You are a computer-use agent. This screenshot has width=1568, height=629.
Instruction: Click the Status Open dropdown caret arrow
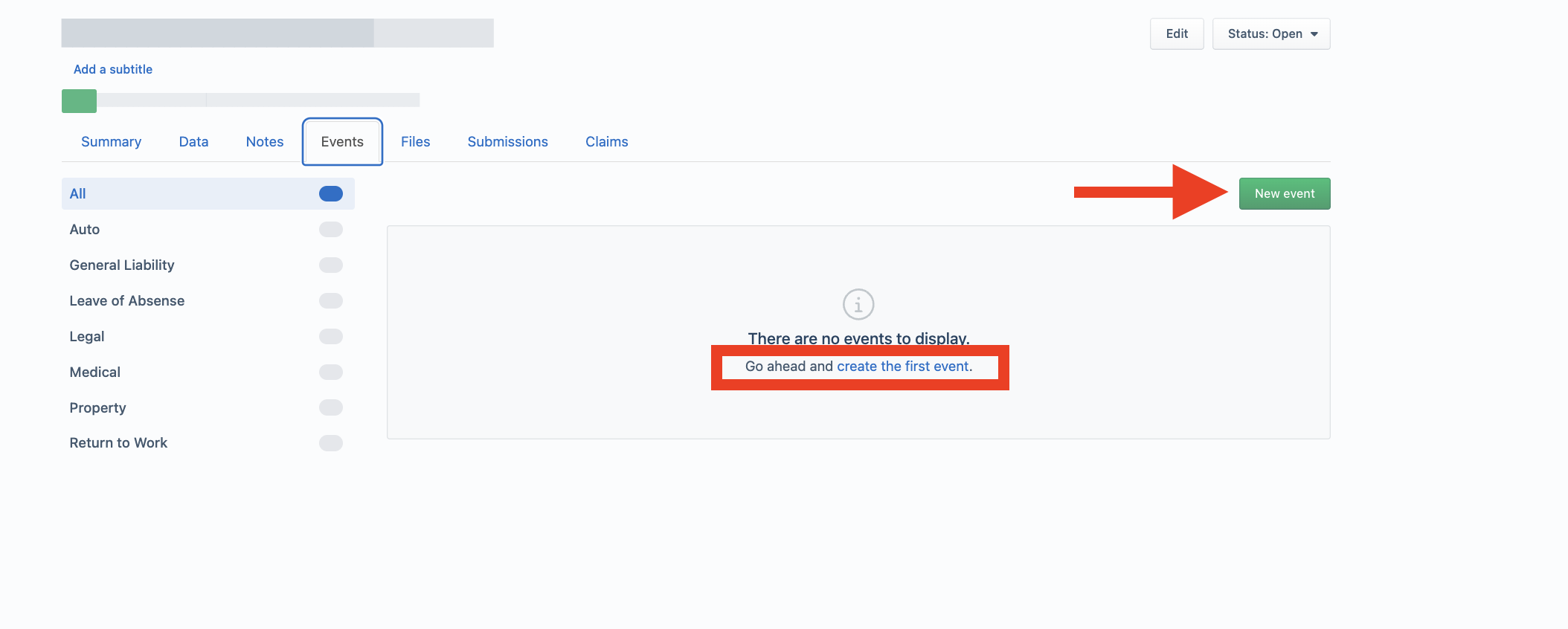(1314, 34)
